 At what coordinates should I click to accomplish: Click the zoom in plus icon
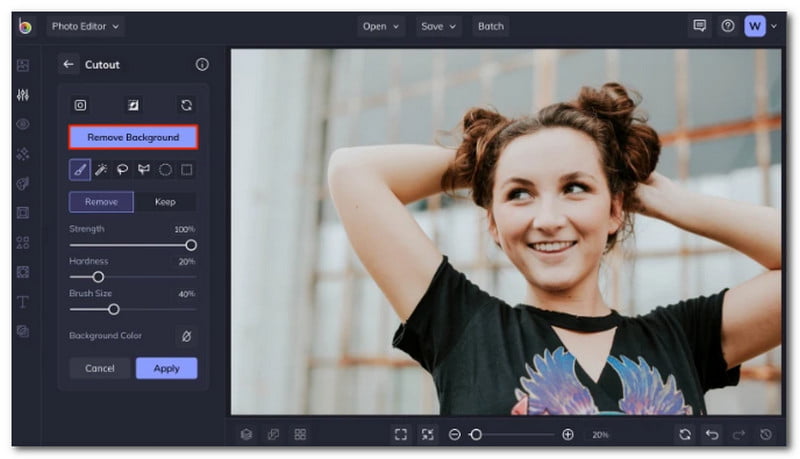(x=568, y=434)
